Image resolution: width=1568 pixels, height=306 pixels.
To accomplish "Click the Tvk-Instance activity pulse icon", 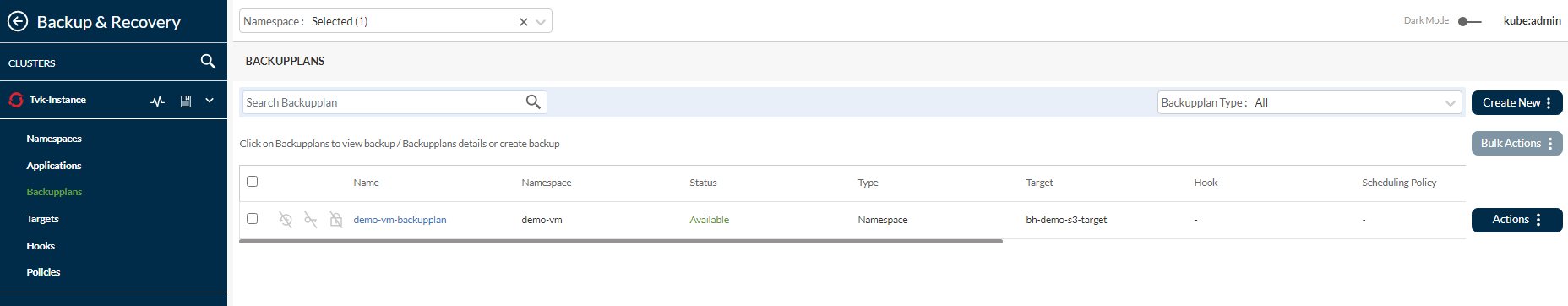I will [157, 101].
